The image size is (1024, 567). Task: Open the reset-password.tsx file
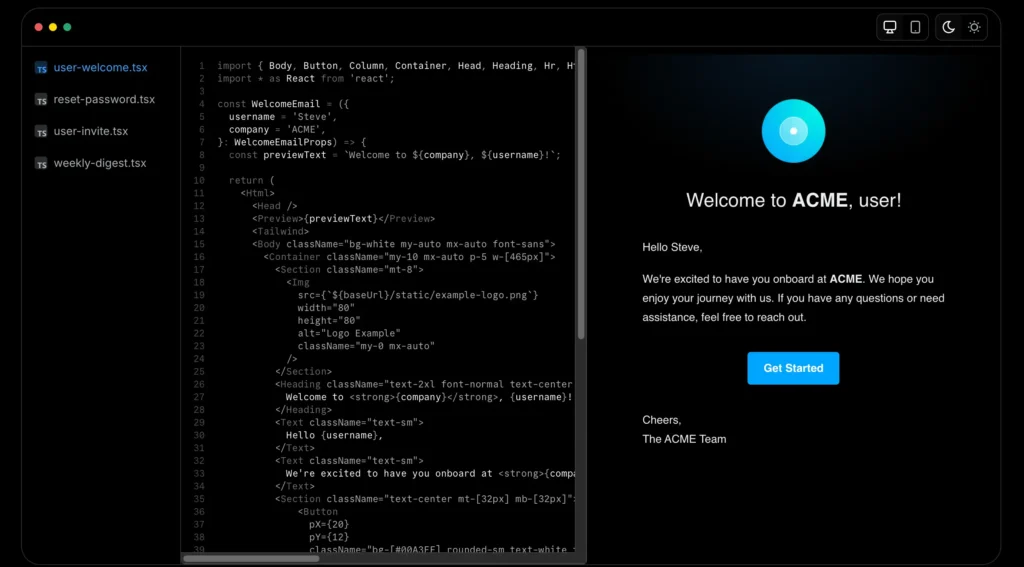(x=104, y=100)
